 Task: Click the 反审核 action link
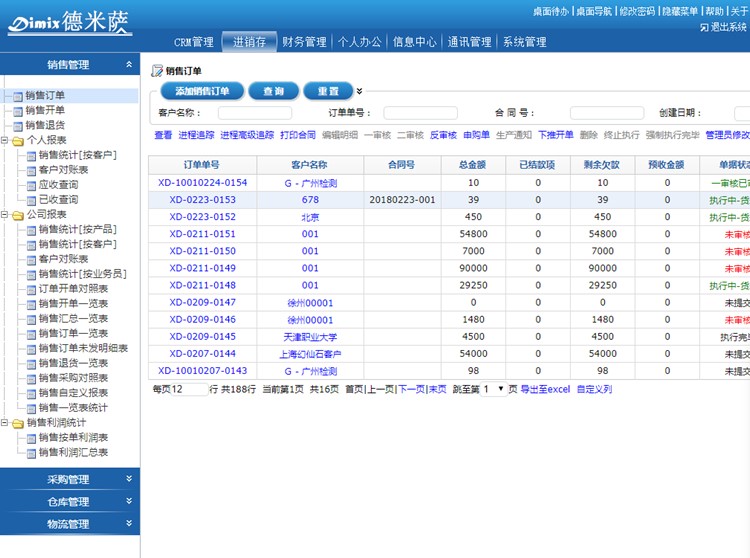point(443,135)
